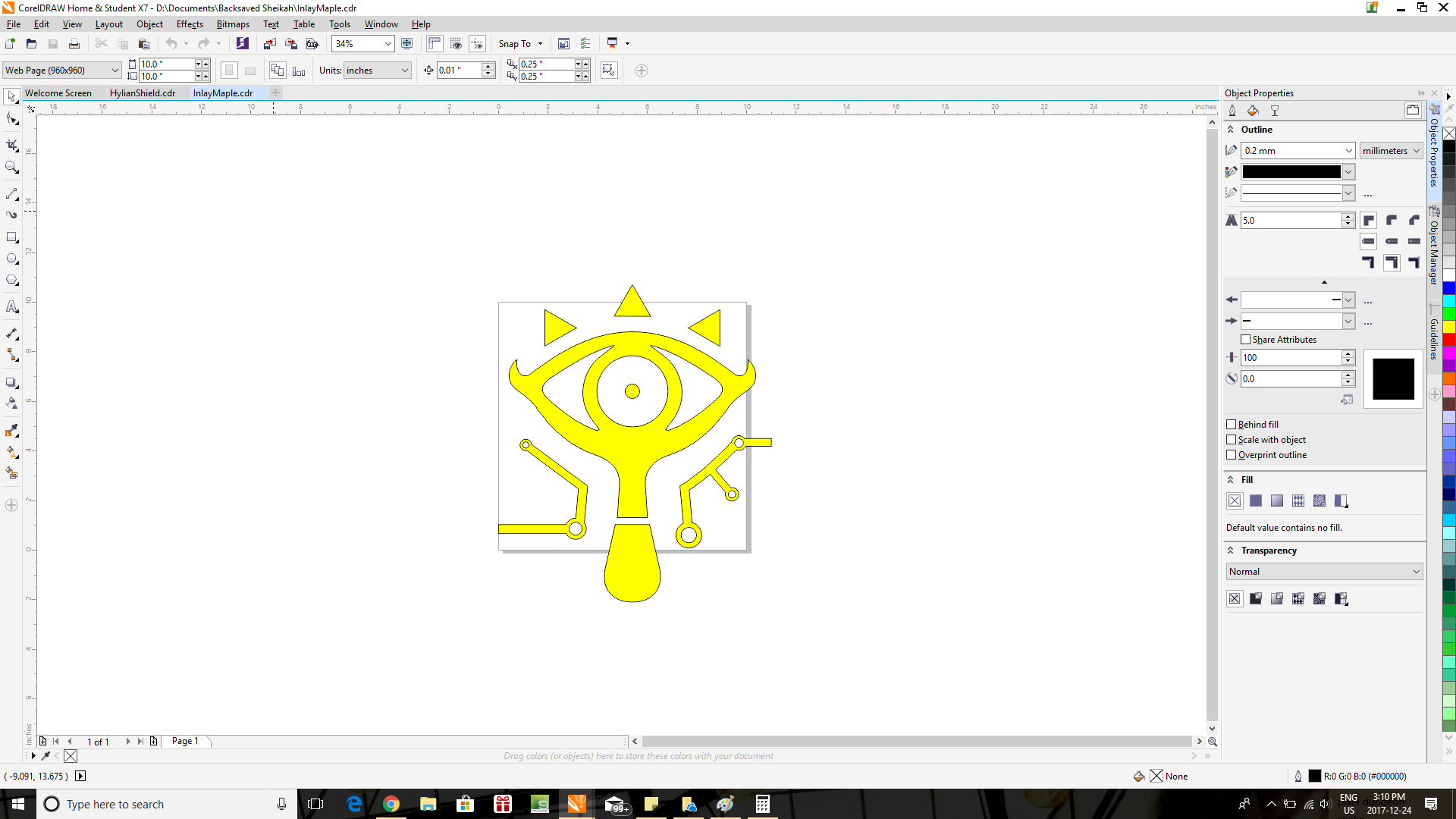Select the Pick tool
The height and width of the screenshot is (819, 1456).
click(x=12, y=96)
